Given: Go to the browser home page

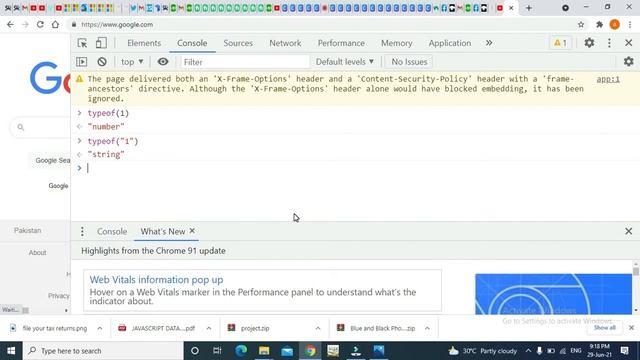Looking at the screenshot, I should (x=55, y=24).
